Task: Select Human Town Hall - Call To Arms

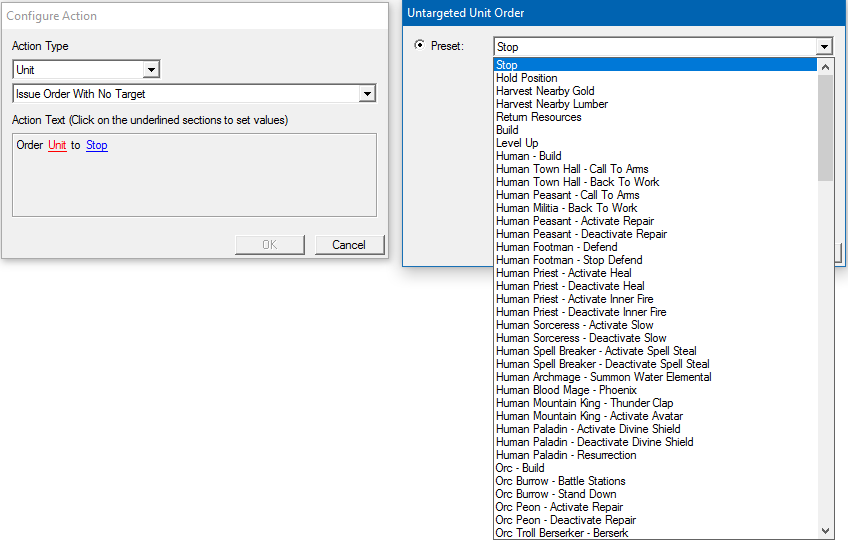Action: point(655,169)
